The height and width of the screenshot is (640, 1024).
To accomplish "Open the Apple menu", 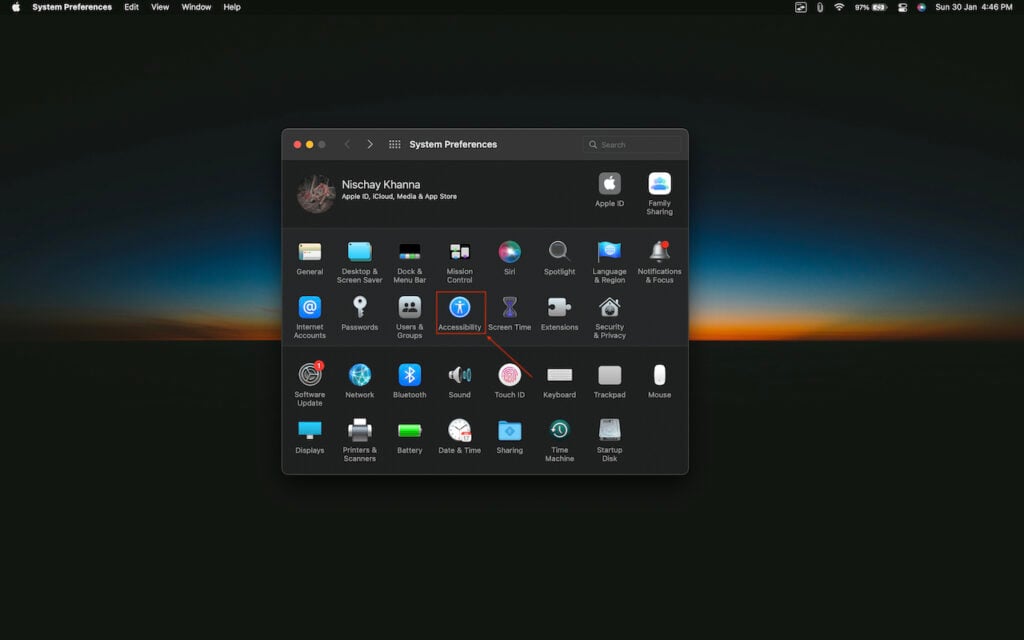I will 16,7.
